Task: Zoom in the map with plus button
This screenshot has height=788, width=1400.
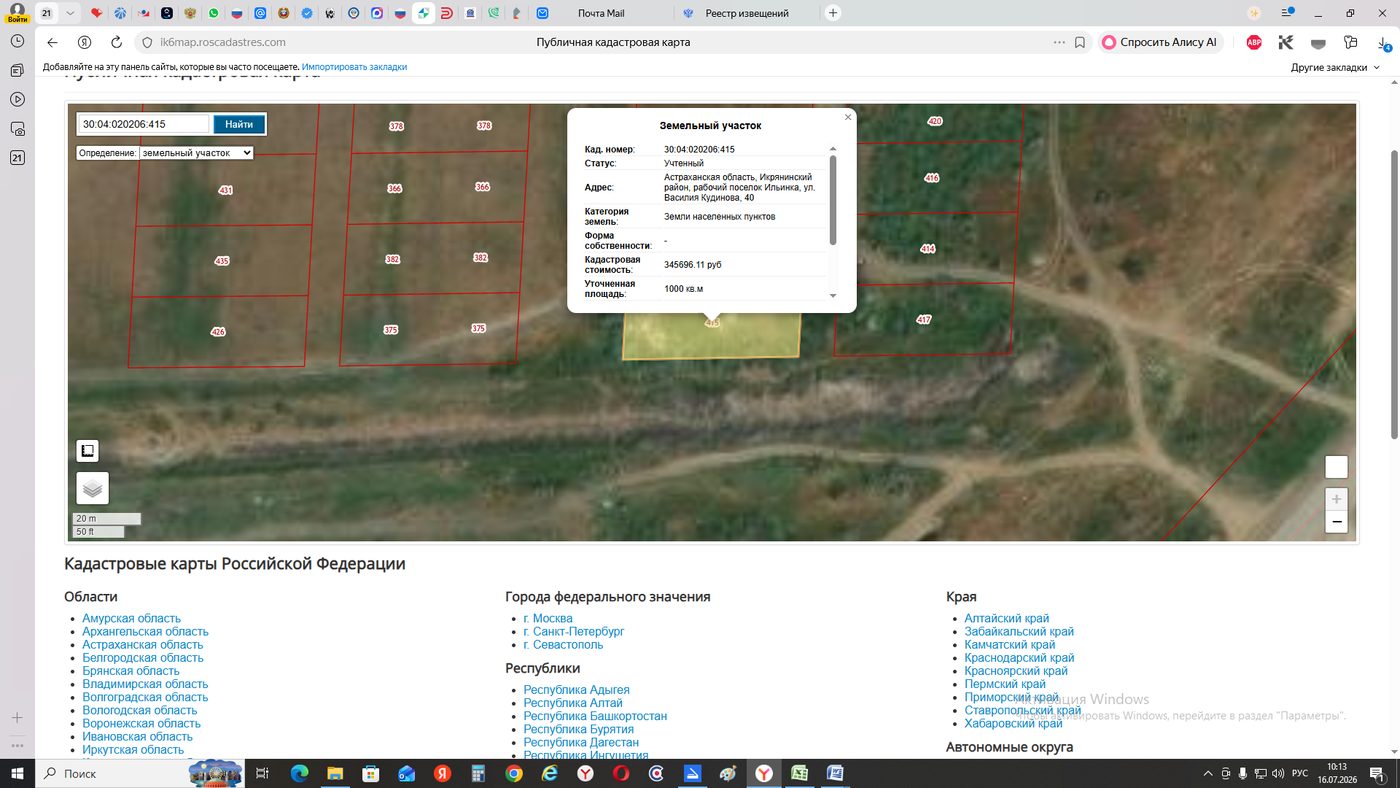Action: click(x=1336, y=498)
